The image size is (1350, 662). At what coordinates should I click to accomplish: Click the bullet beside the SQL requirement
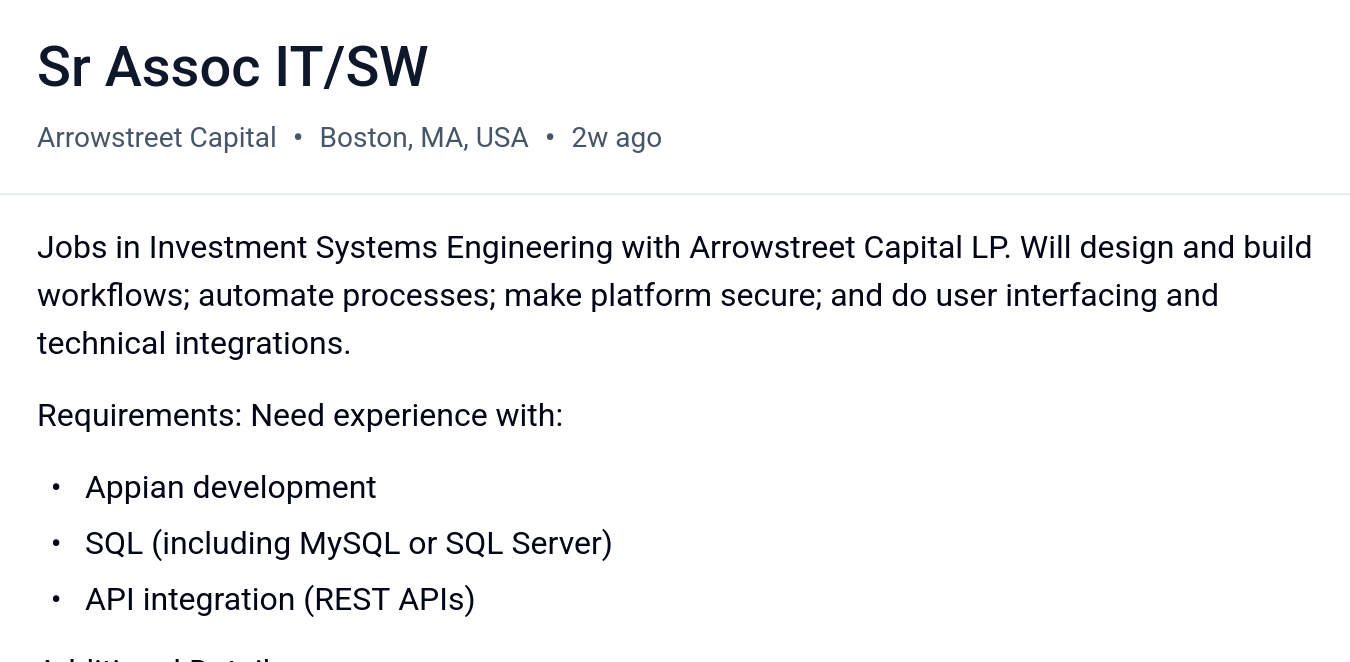pos(57,544)
